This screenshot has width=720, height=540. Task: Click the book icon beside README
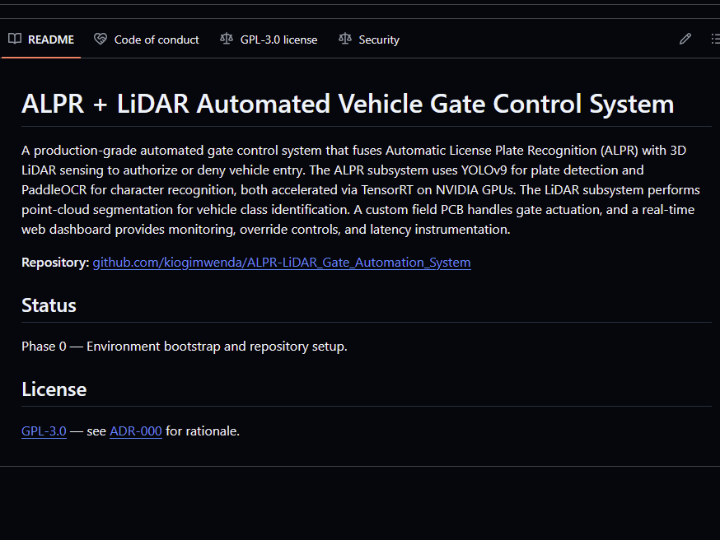(15, 40)
